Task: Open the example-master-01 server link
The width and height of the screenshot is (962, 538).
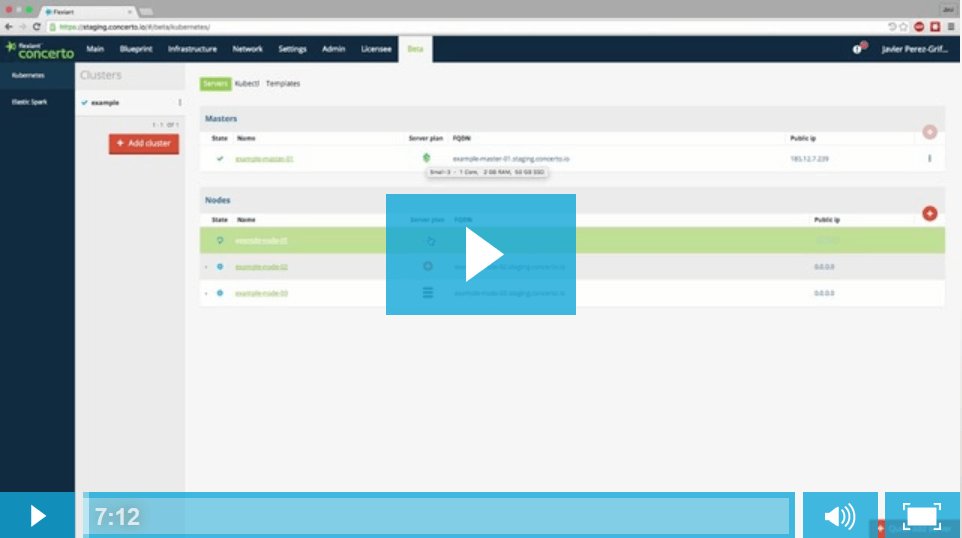Action: point(264,159)
